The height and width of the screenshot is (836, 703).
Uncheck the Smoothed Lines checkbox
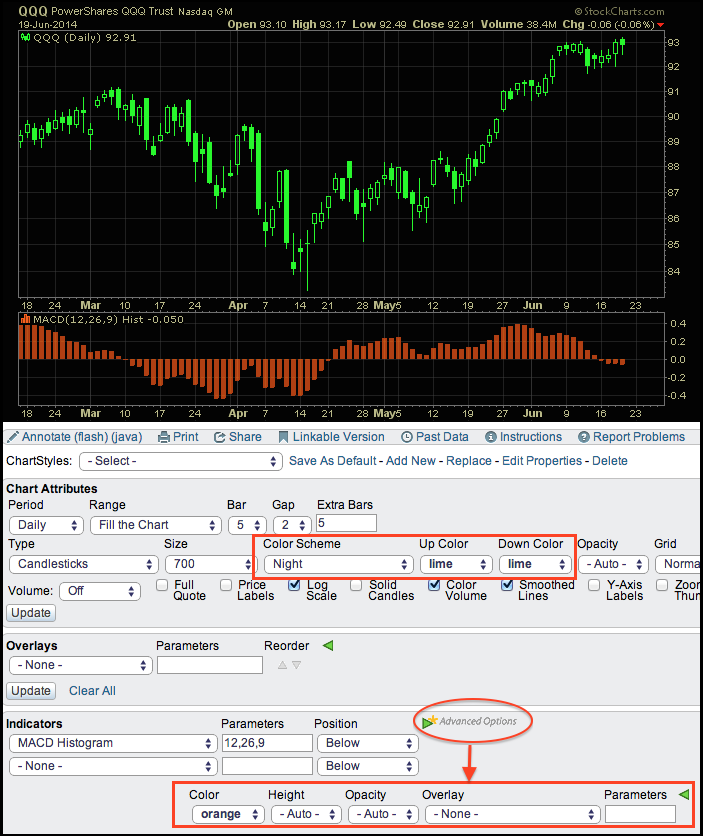pyautogui.click(x=507, y=585)
